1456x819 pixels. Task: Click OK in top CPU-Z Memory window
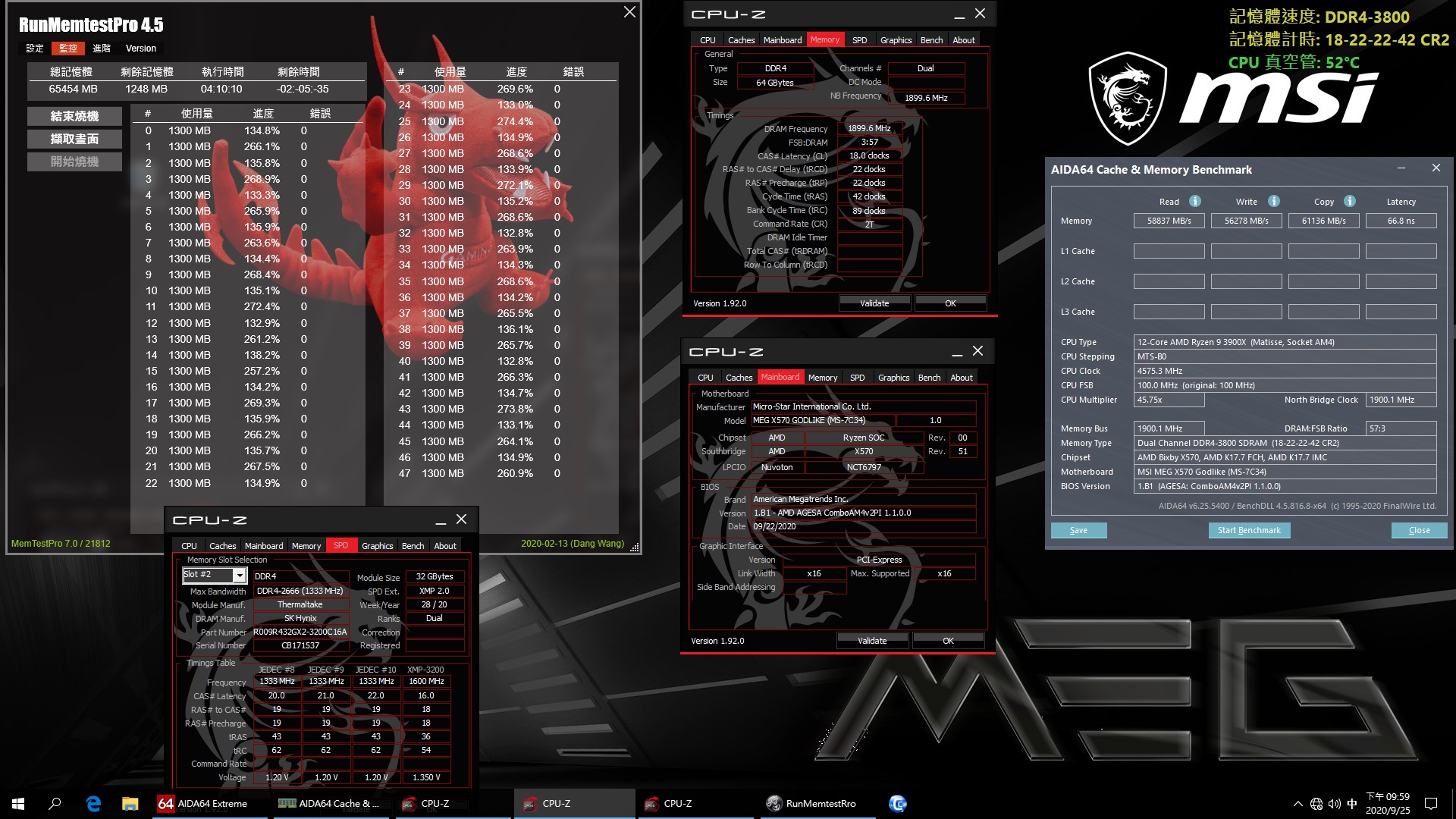pyautogui.click(x=950, y=303)
